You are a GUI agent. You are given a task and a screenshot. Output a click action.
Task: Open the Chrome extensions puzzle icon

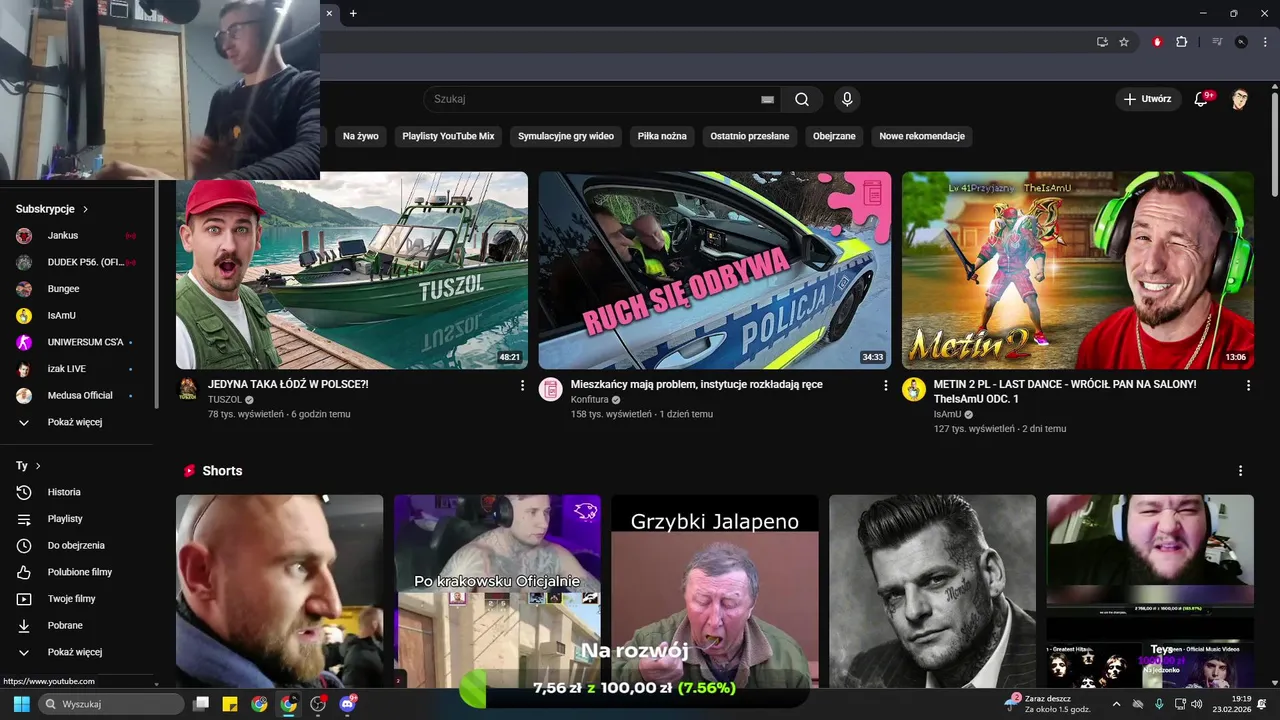[1181, 42]
